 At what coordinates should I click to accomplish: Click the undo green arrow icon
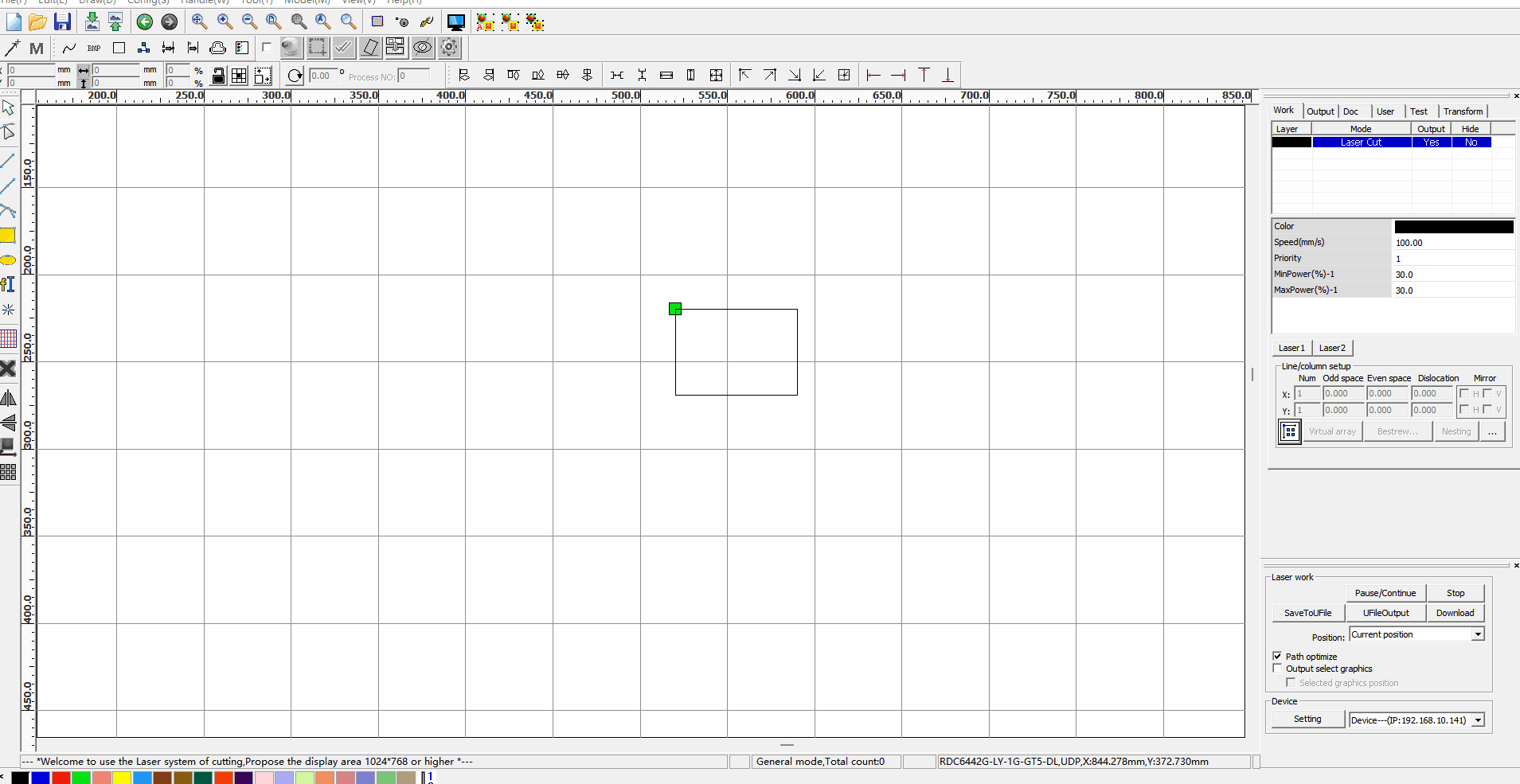coord(144,22)
